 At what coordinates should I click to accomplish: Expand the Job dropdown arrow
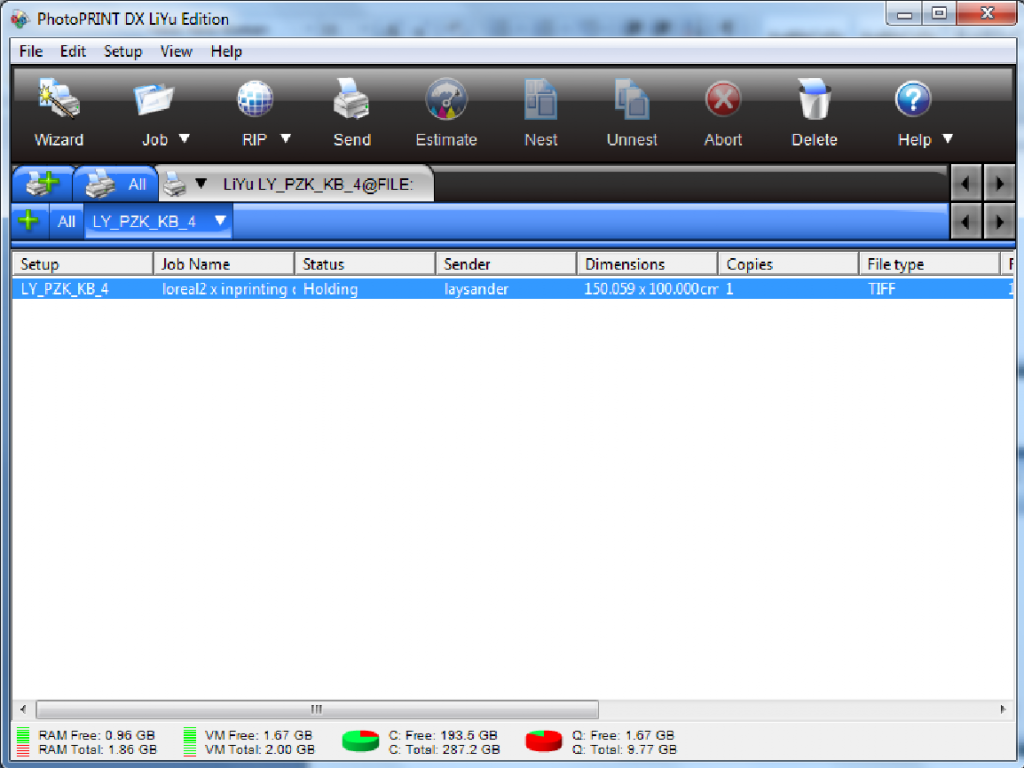coord(184,139)
